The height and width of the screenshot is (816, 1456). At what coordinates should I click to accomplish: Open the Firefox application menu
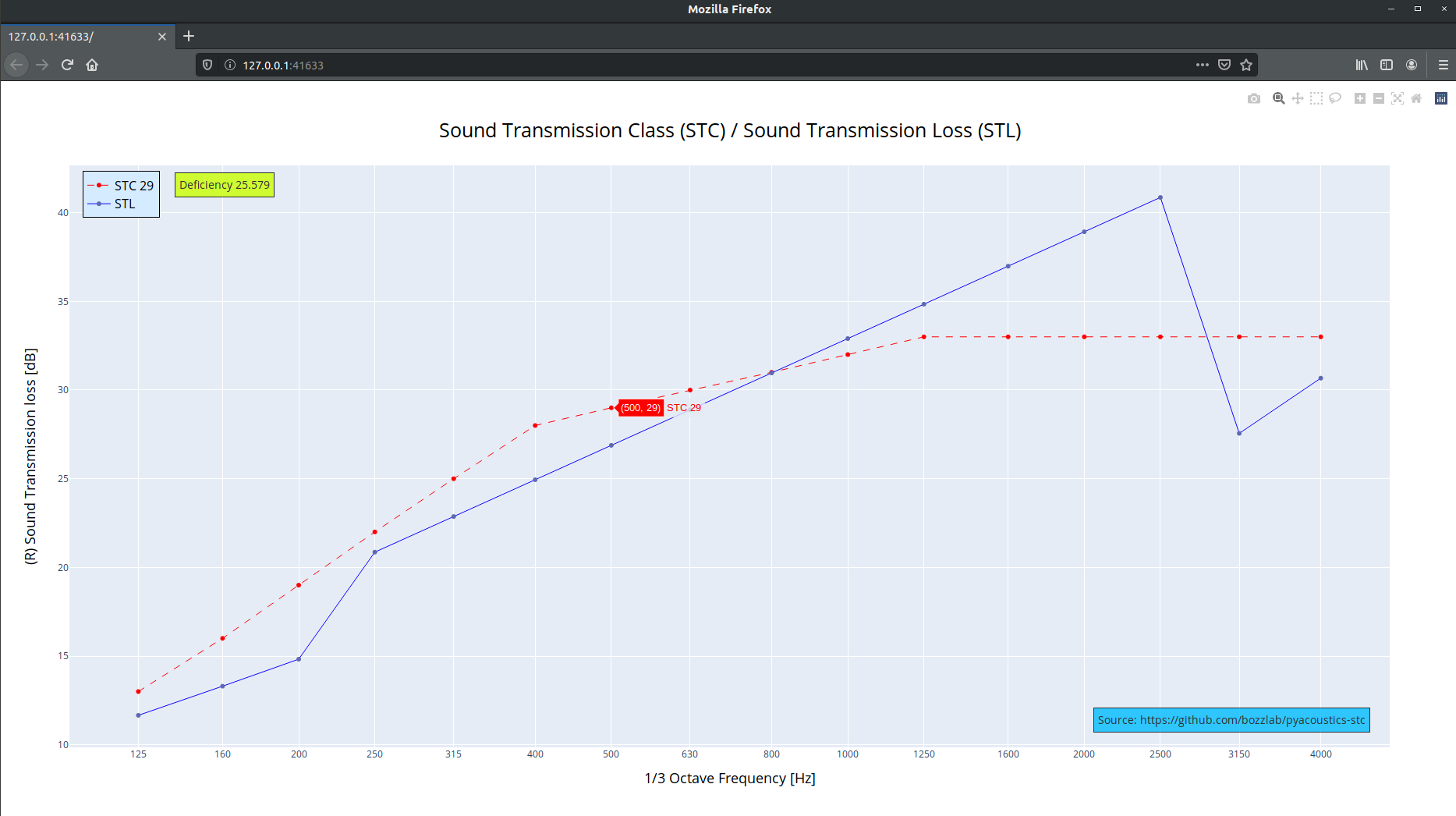pos(1442,64)
